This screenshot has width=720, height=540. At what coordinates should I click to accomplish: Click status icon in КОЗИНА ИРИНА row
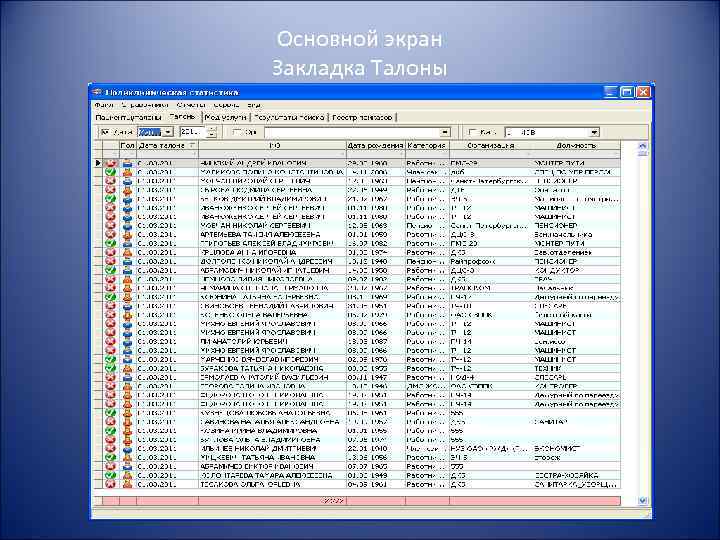[x=110, y=431]
